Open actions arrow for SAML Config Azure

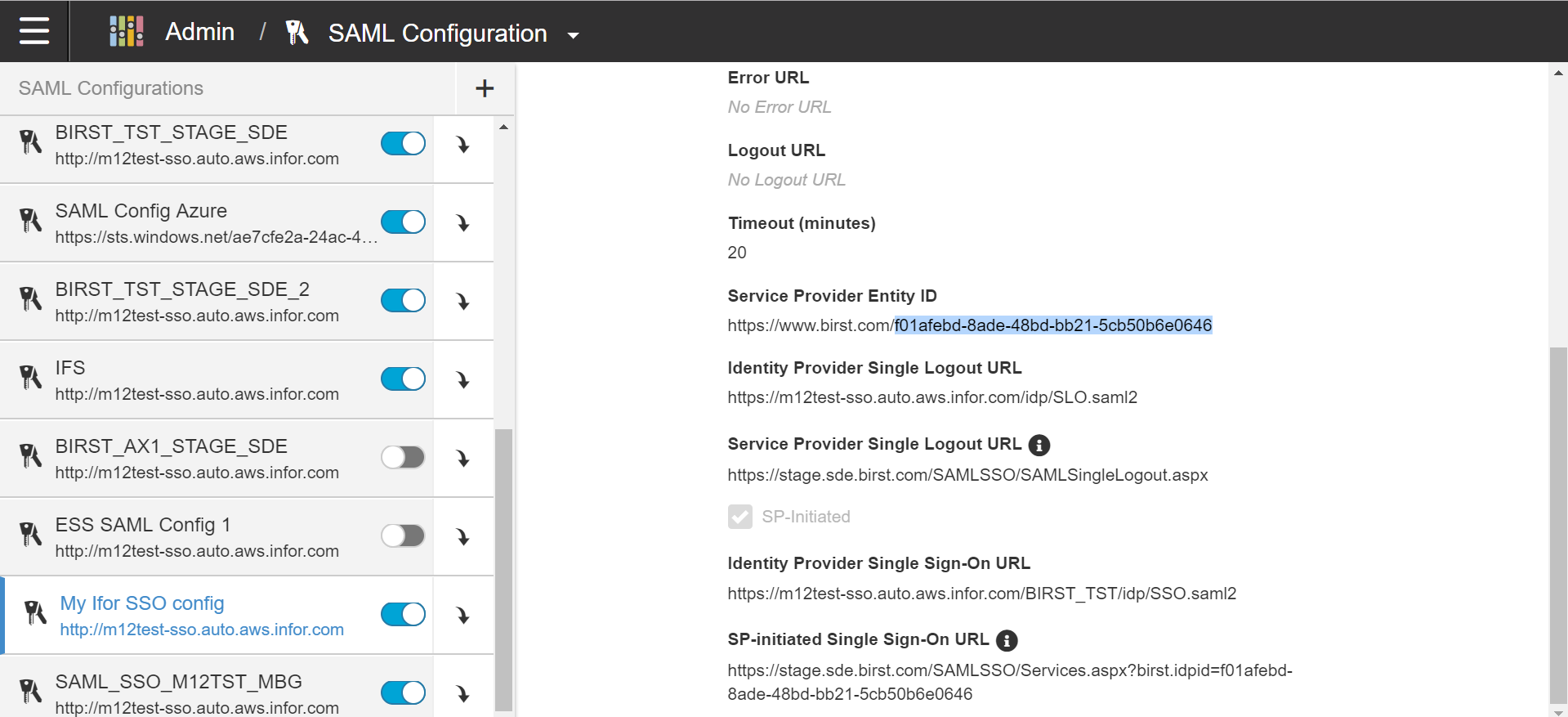click(463, 224)
